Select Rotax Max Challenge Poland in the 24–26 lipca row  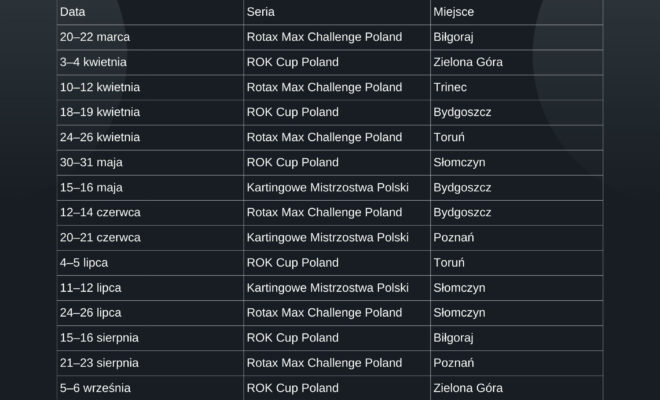[324, 312]
